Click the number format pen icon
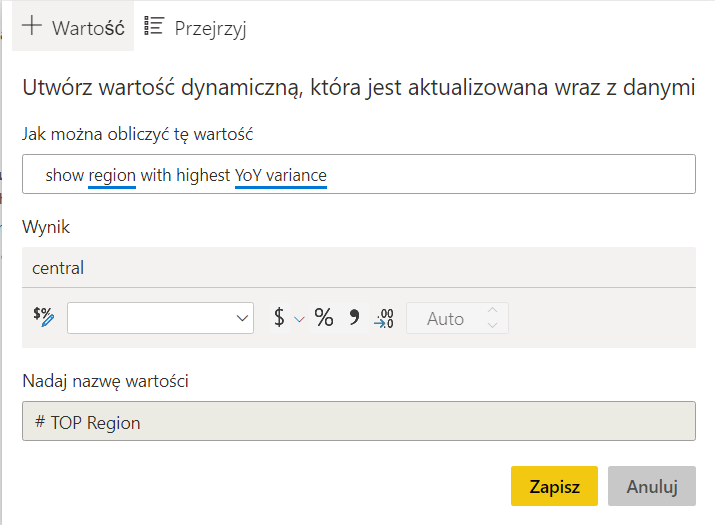This screenshot has width=715, height=525. (43, 318)
